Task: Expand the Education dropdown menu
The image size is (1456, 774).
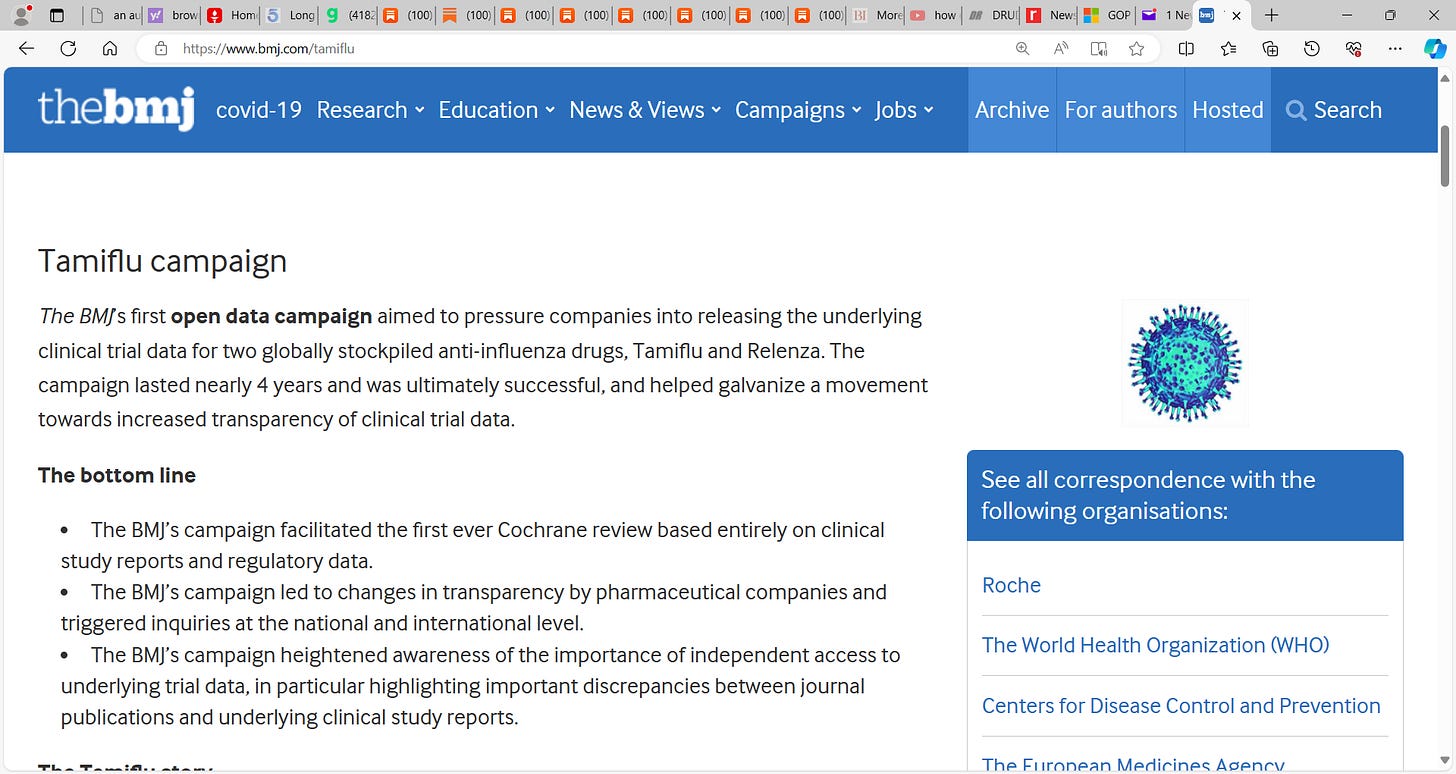Action: (x=497, y=110)
